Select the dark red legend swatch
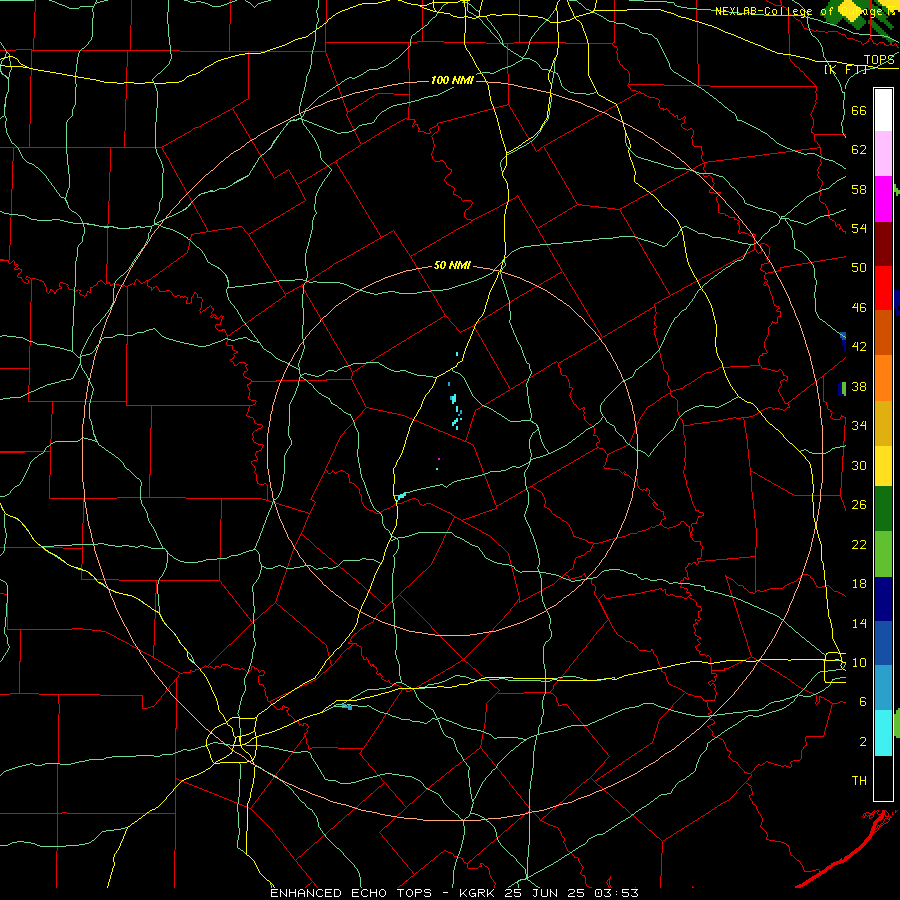Image resolution: width=900 pixels, height=900 pixels. [883, 244]
